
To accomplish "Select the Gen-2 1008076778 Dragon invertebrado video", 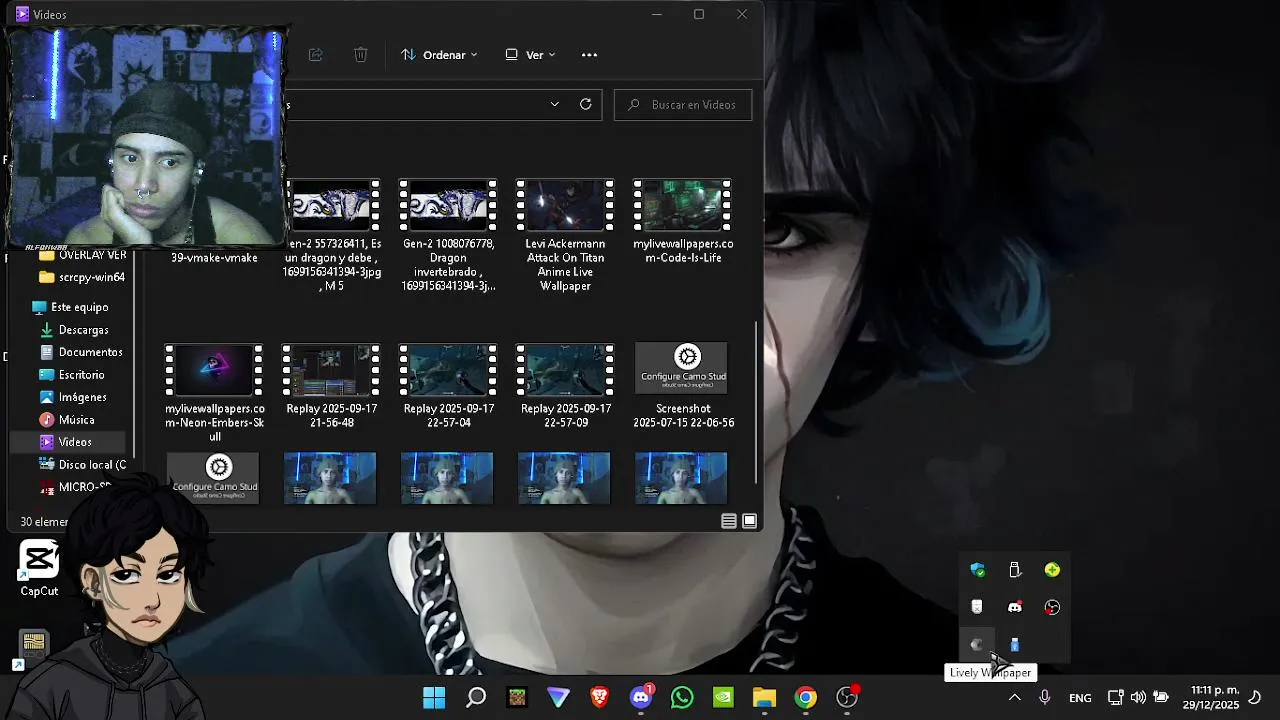I will (448, 235).
